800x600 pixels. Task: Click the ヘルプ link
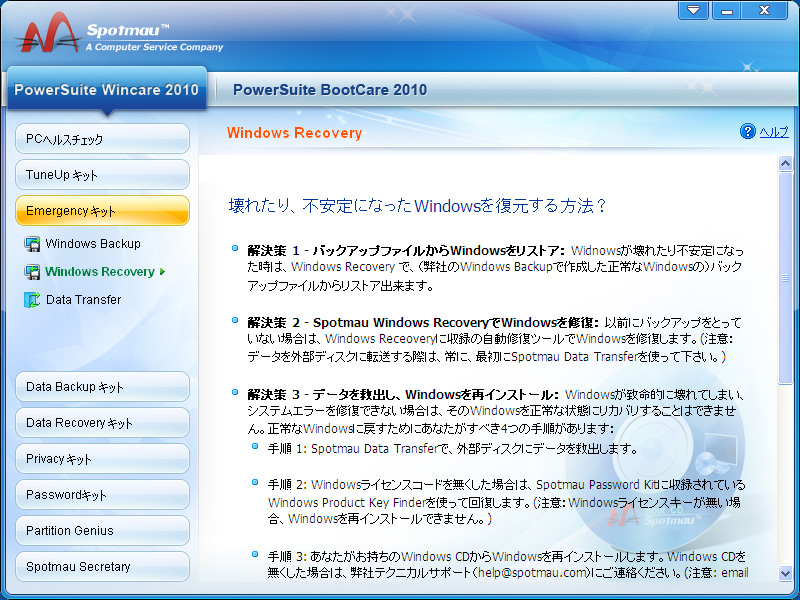coord(774,132)
